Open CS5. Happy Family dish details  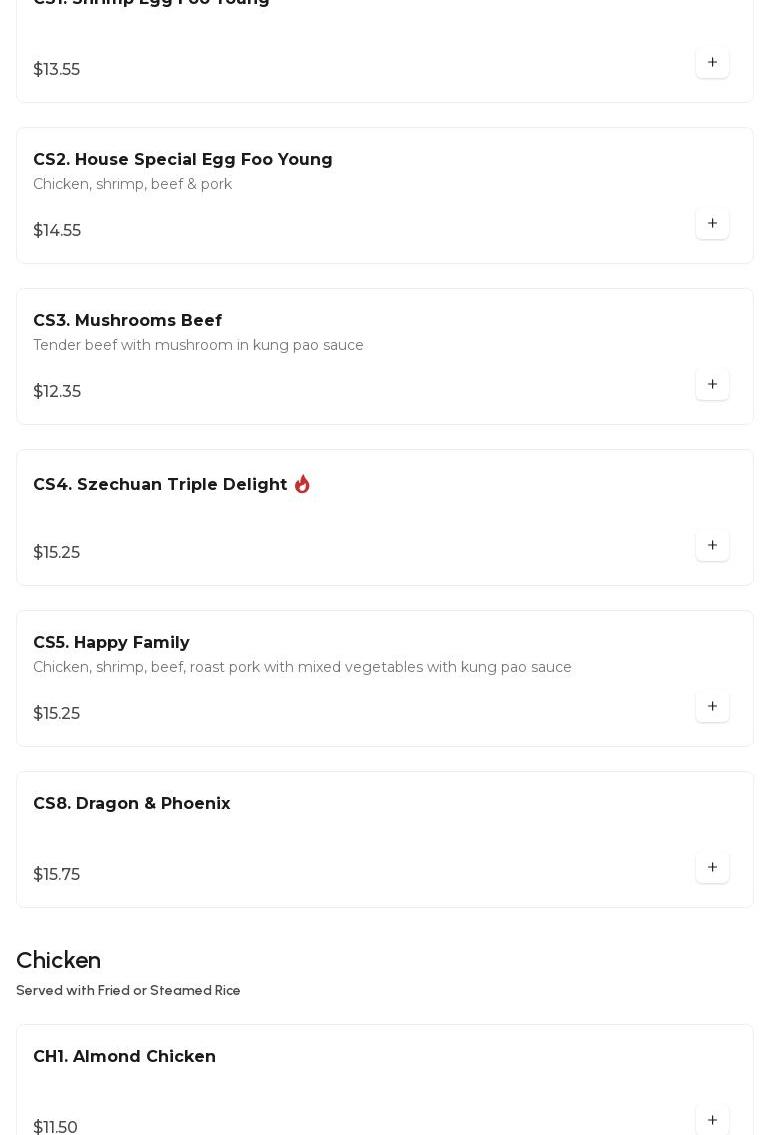[111, 643]
